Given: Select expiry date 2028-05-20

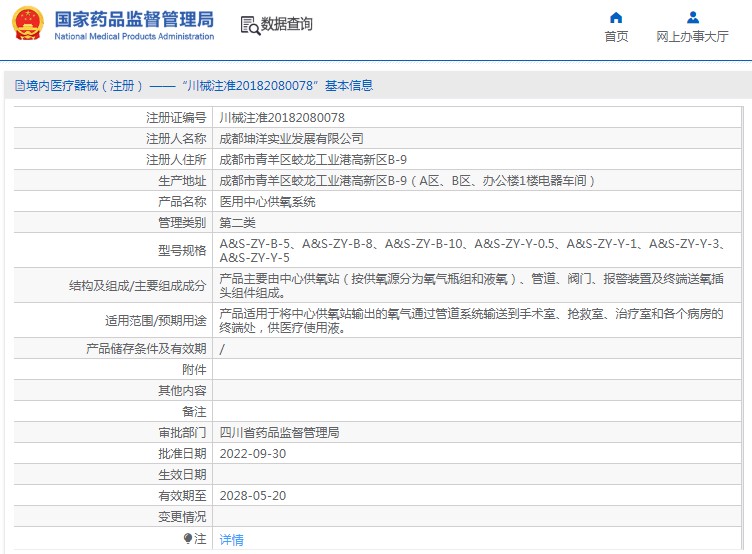Looking at the screenshot, I should [253, 495].
